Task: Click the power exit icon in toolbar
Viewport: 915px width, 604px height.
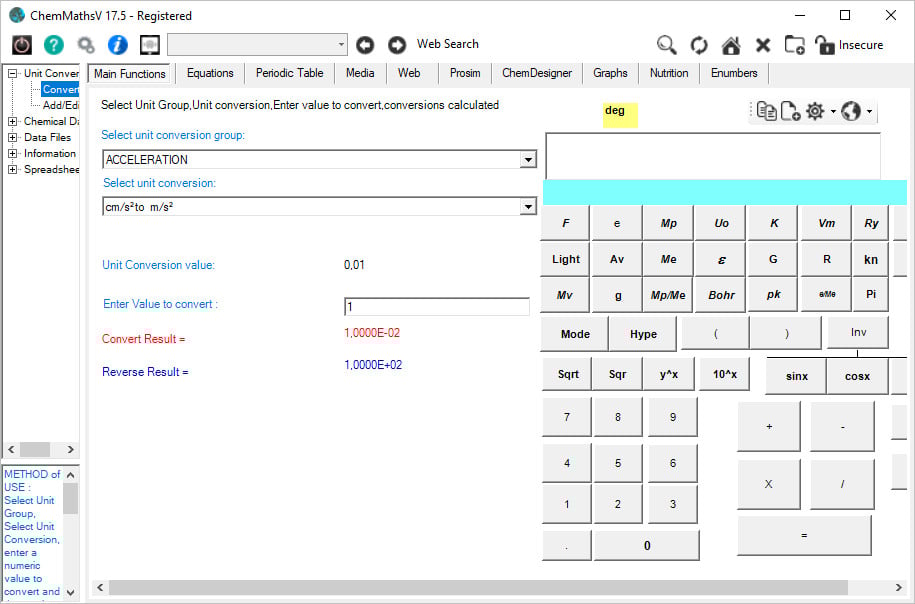Action: [x=22, y=45]
